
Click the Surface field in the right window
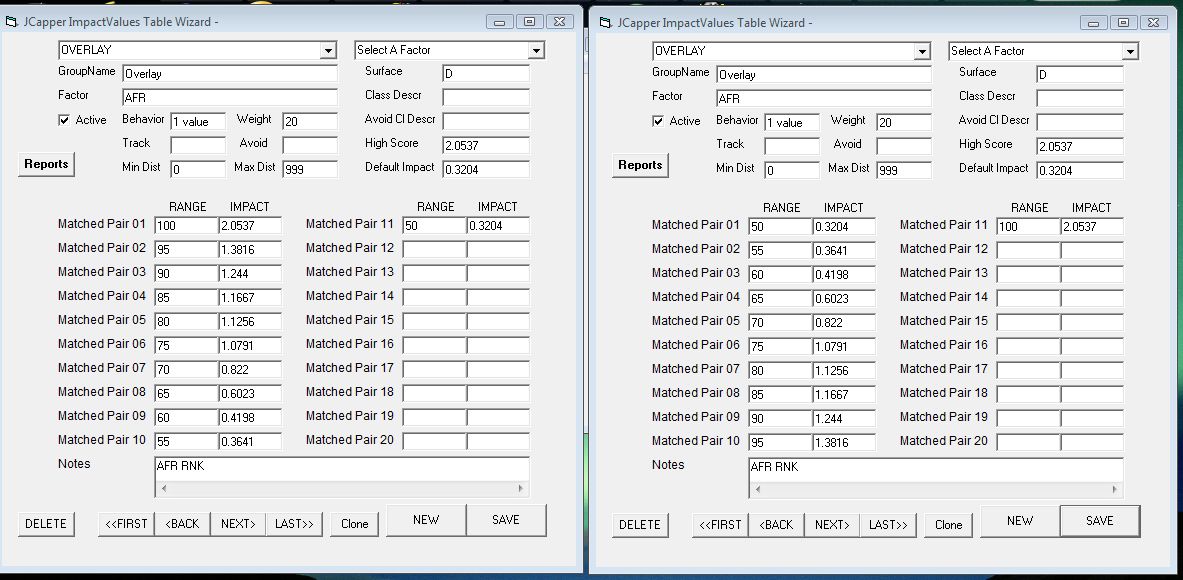[1080, 75]
